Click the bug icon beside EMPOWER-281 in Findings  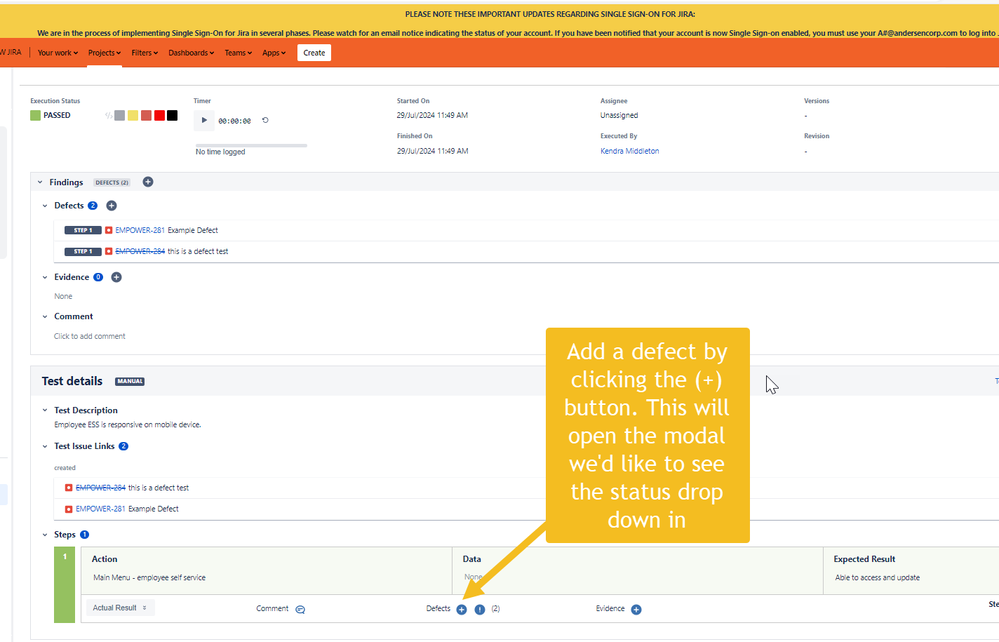(109, 231)
